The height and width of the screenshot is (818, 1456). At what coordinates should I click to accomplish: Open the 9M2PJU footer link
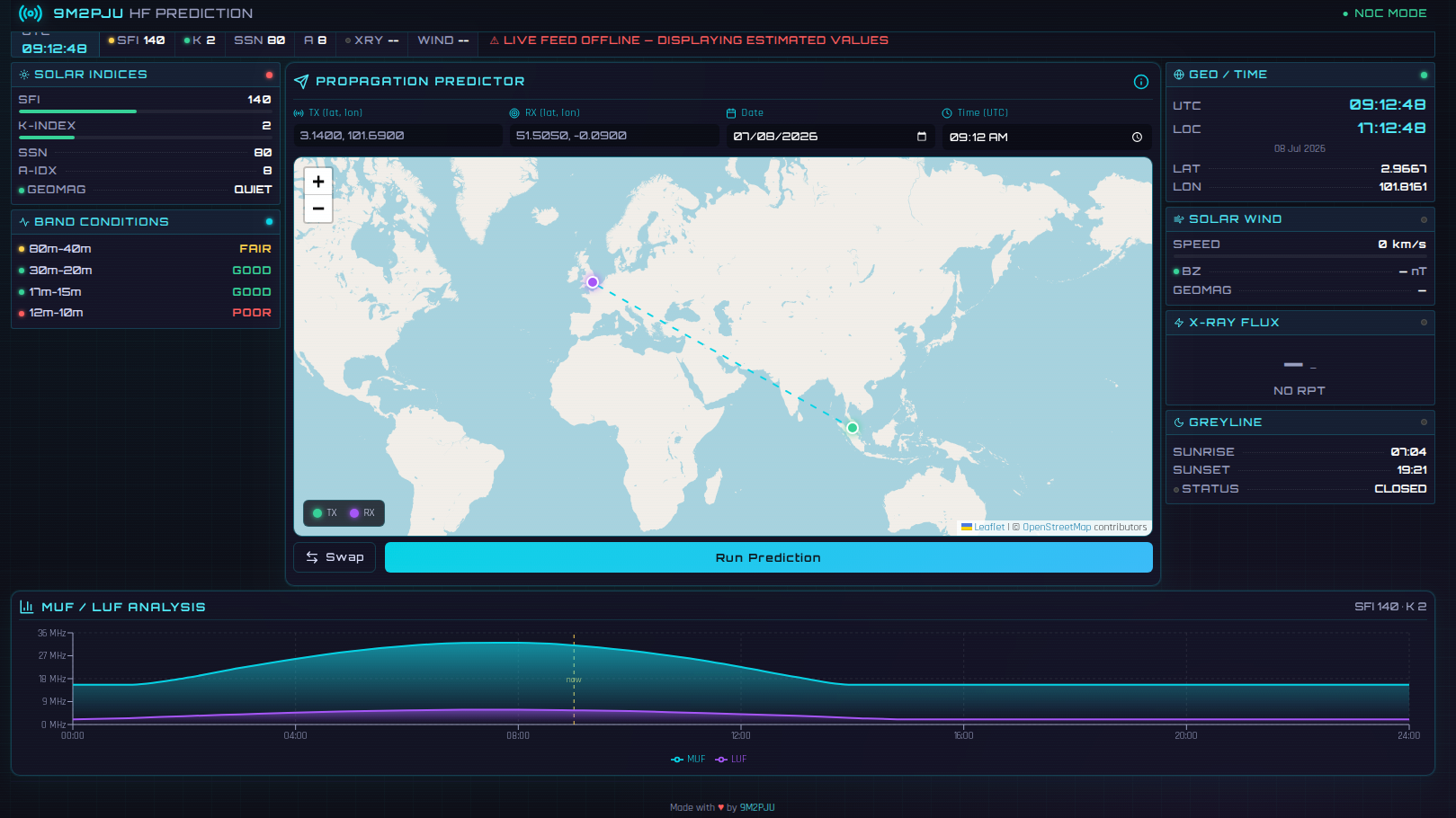pos(757,807)
